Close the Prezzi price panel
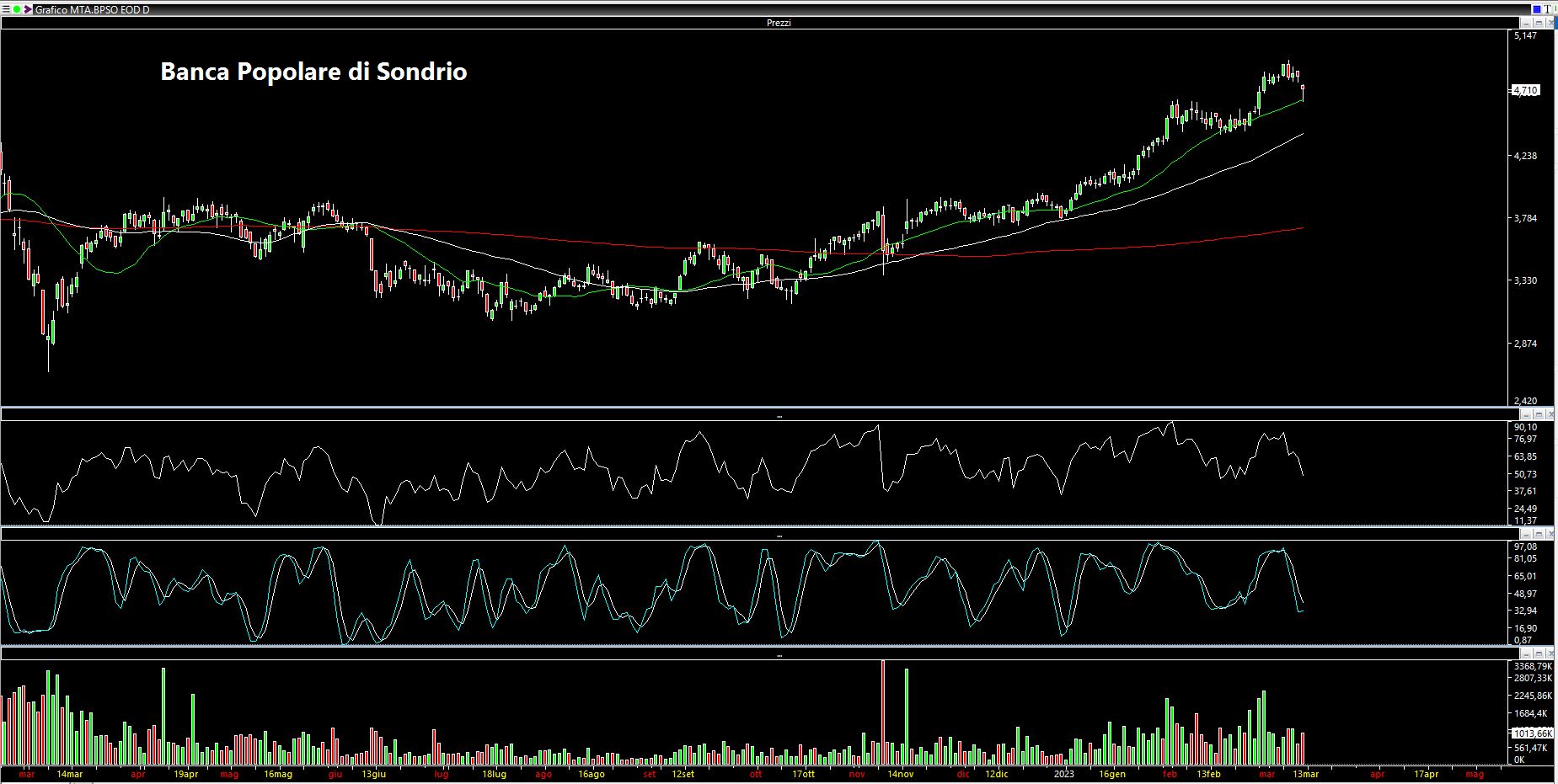Screen dimensions: 1558x784 pos(1550,23)
